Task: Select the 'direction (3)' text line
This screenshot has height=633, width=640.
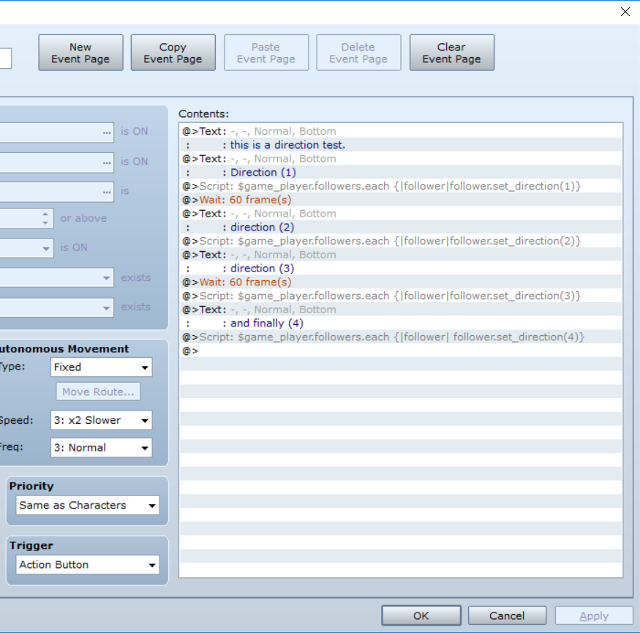Action: pos(401,269)
